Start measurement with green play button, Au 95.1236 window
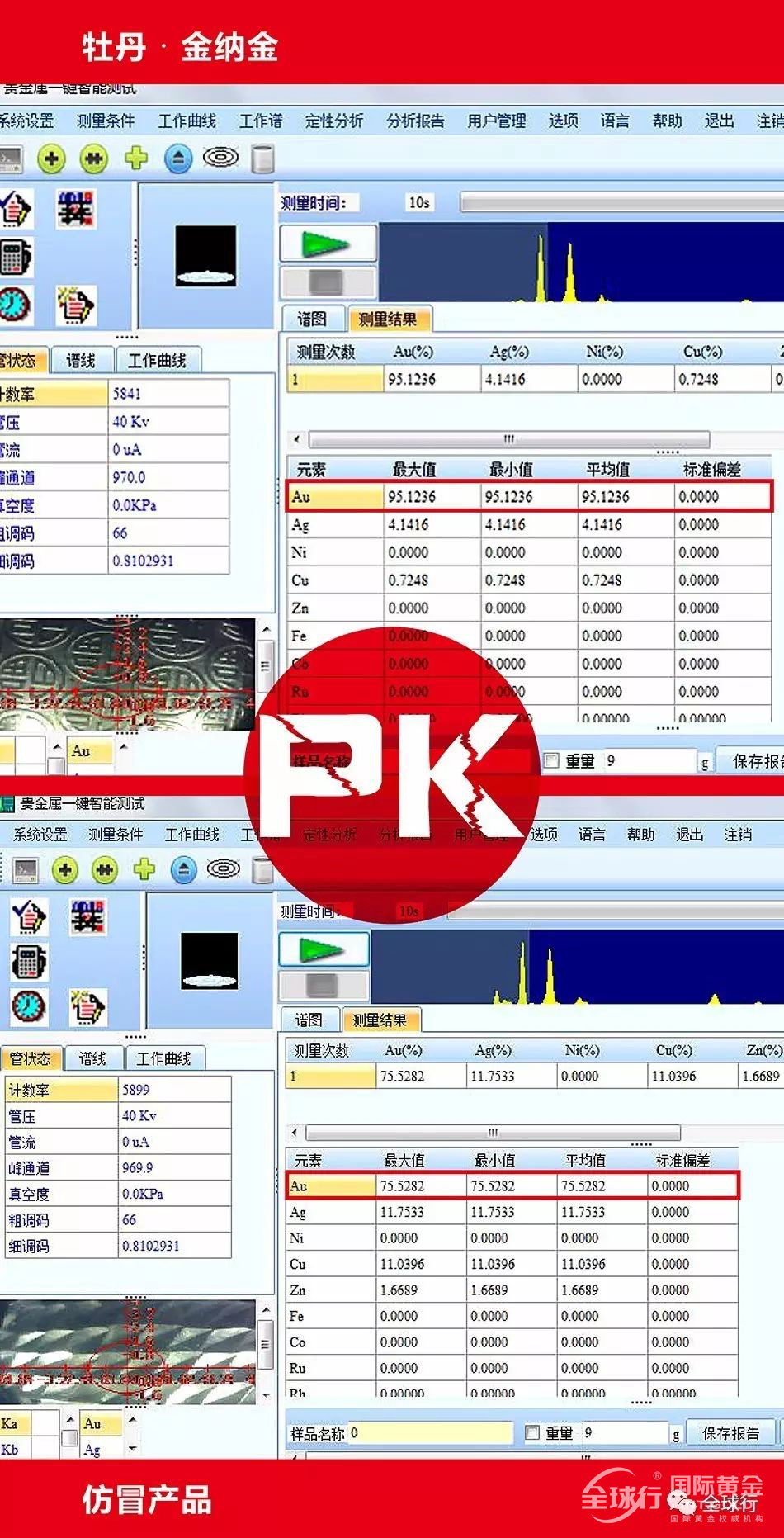This screenshot has height=1538, width=784. coord(328,244)
